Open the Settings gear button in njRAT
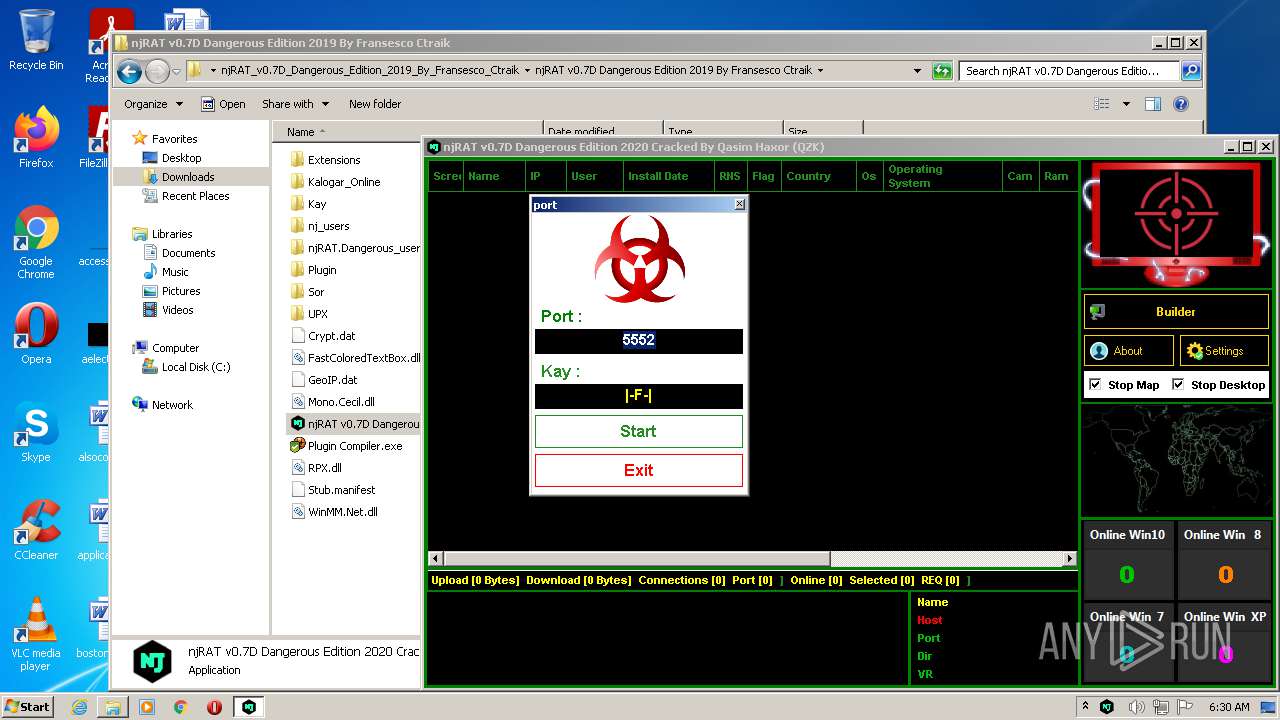1280x720 pixels. pyautogui.click(x=1224, y=351)
